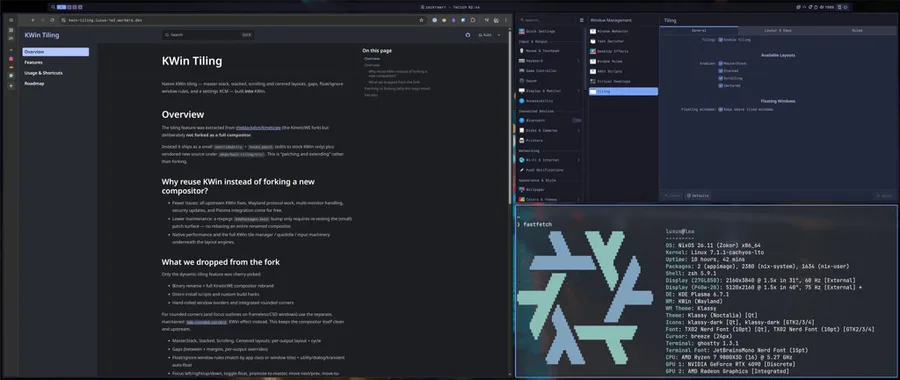Screen dimensions: 900x380
Task: Open Printers settings
Action: tap(550, 140)
